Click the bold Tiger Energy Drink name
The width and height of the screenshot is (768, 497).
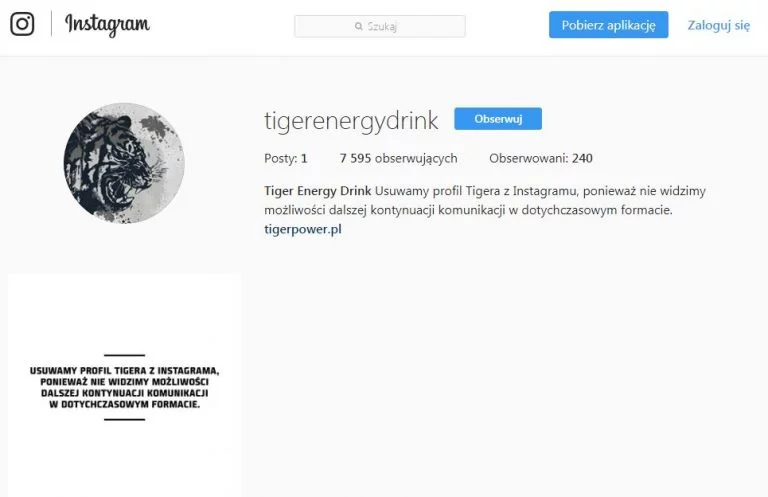coord(317,191)
